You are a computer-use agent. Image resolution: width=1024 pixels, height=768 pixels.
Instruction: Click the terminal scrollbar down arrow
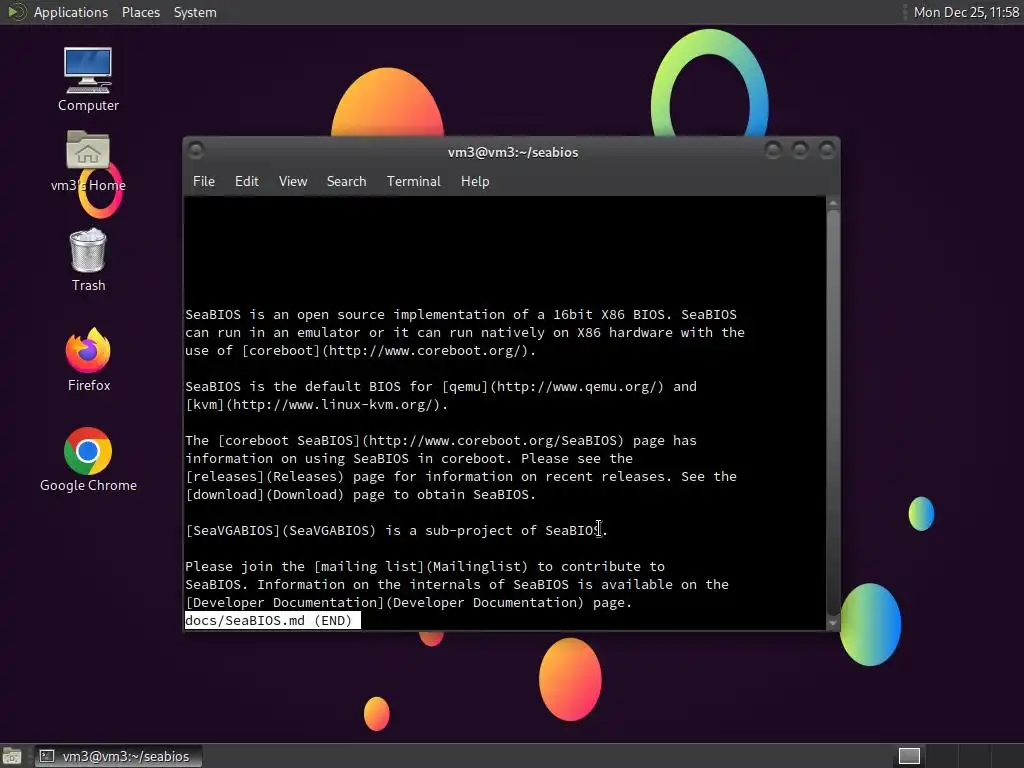point(833,623)
